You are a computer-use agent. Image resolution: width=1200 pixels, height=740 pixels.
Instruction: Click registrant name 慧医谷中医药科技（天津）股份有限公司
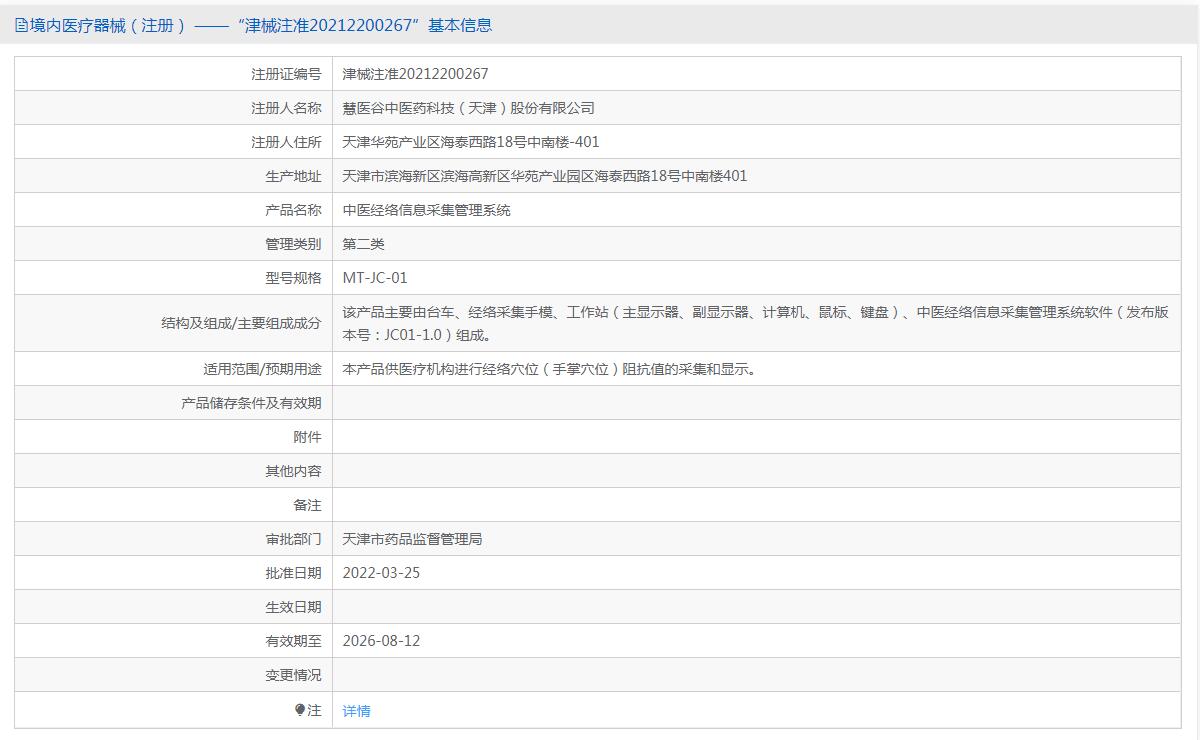point(468,108)
